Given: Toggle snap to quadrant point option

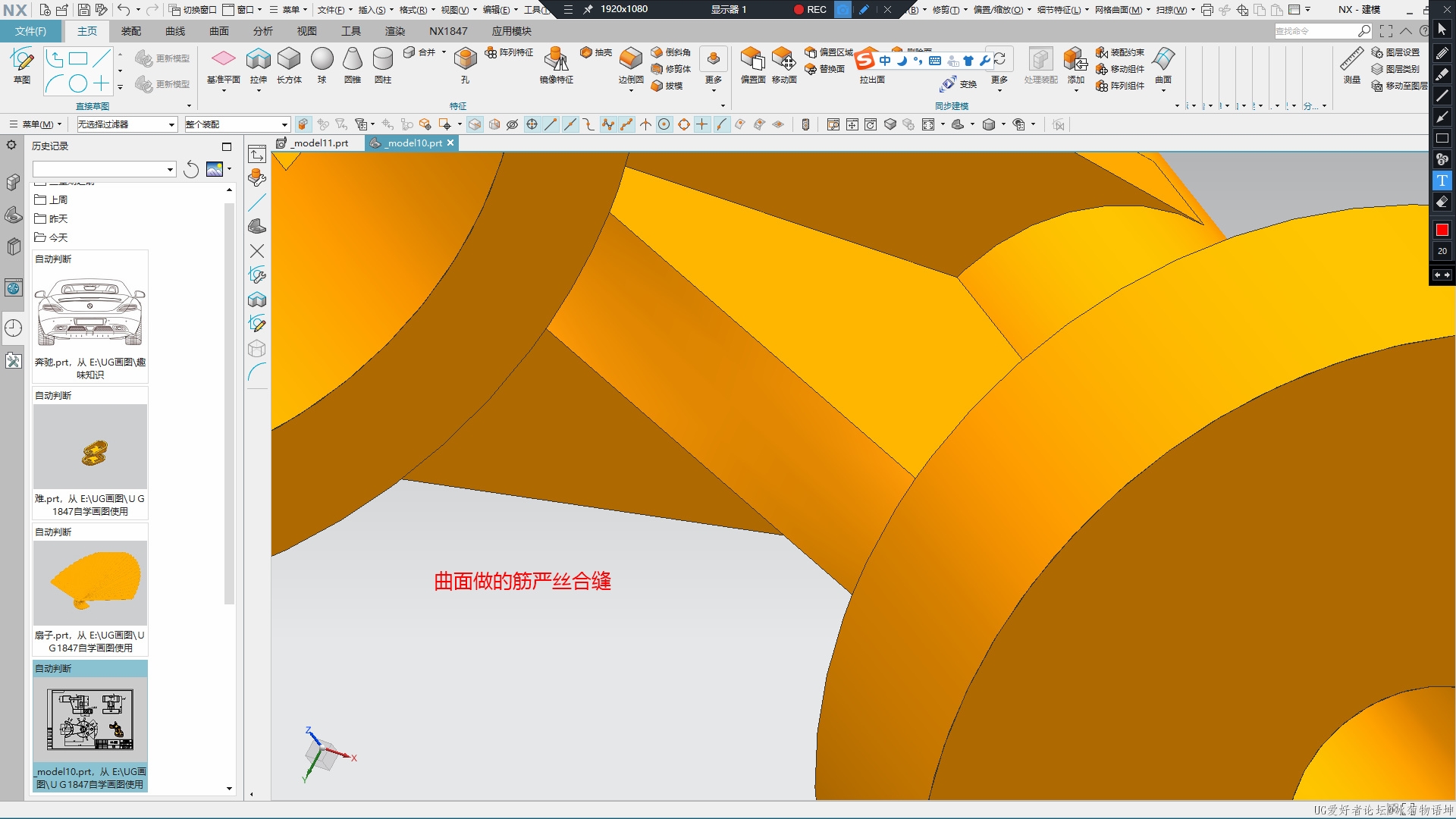Looking at the screenshot, I should pos(683,124).
